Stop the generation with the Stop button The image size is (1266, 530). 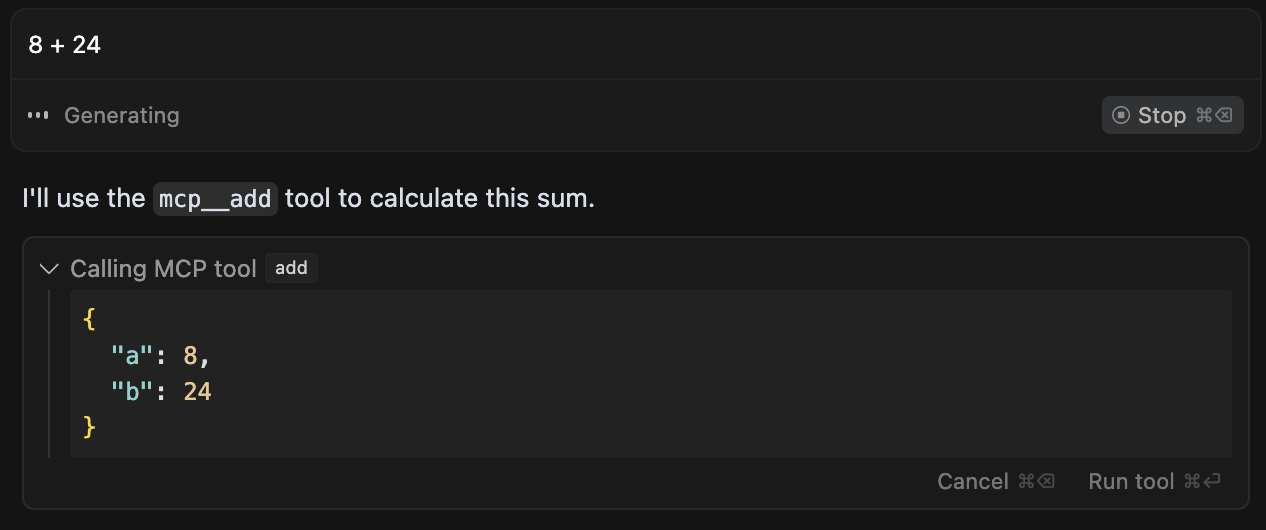1173,115
